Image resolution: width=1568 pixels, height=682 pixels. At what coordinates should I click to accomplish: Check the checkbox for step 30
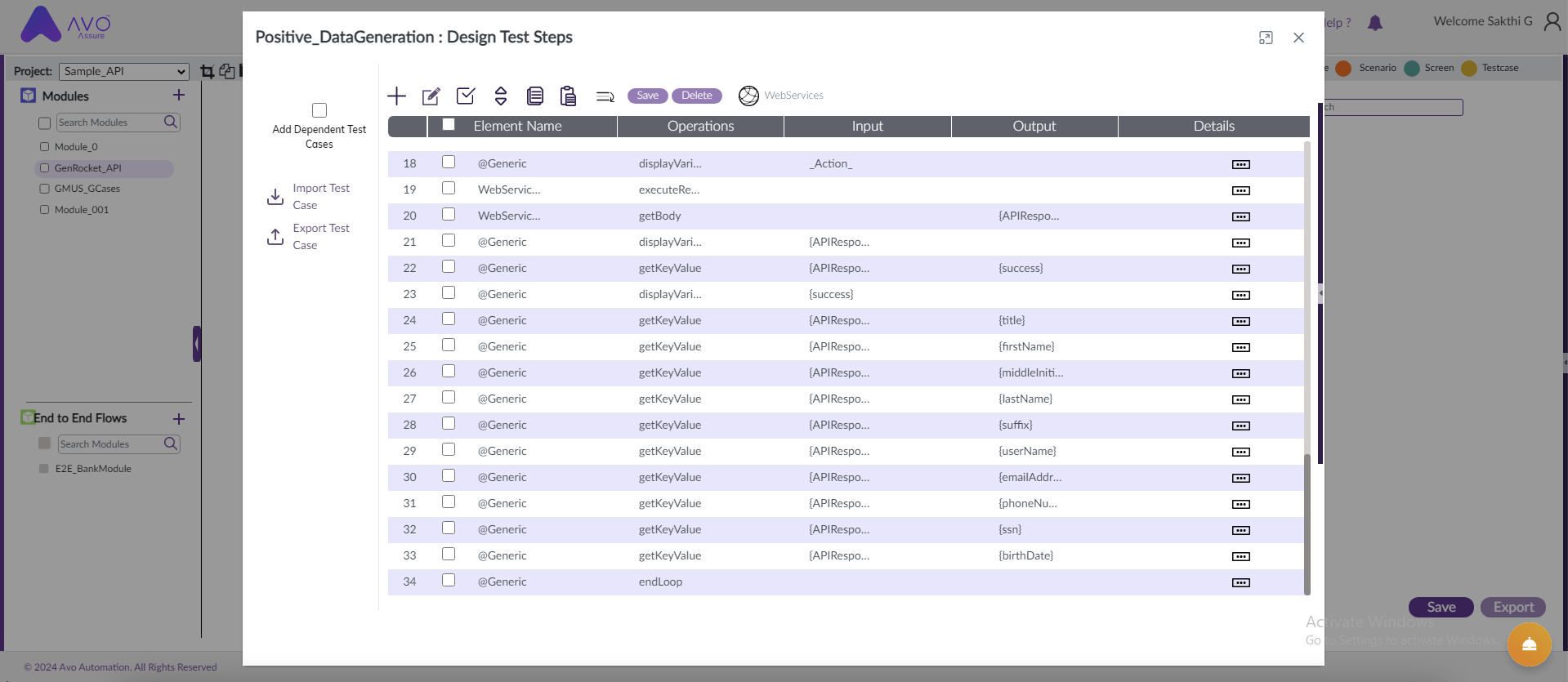449,475
